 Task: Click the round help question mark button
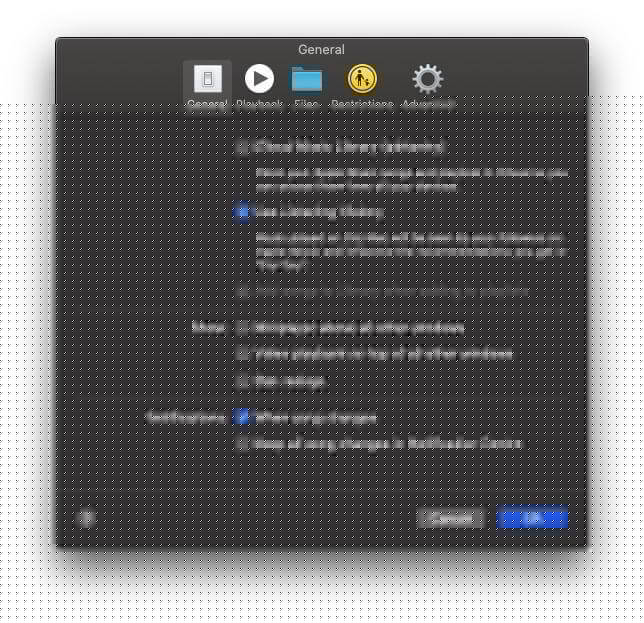pyautogui.click(x=86, y=518)
